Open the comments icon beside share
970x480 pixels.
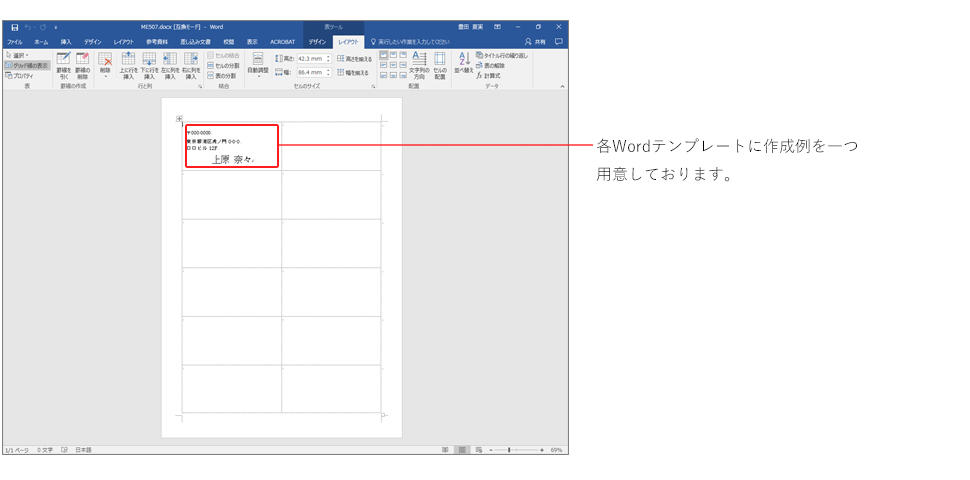click(x=559, y=42)
